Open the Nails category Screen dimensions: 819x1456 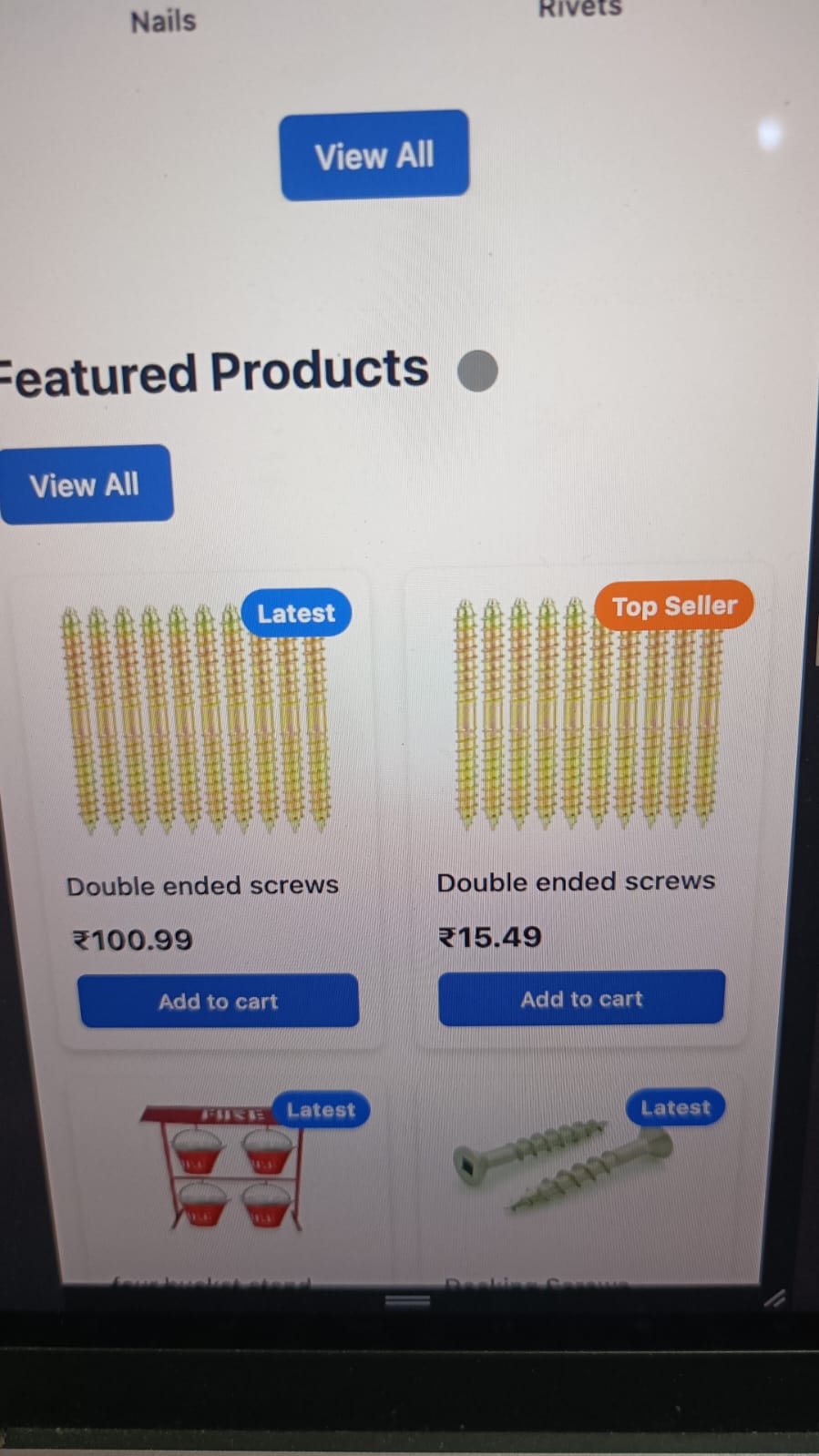coord(163,21)
